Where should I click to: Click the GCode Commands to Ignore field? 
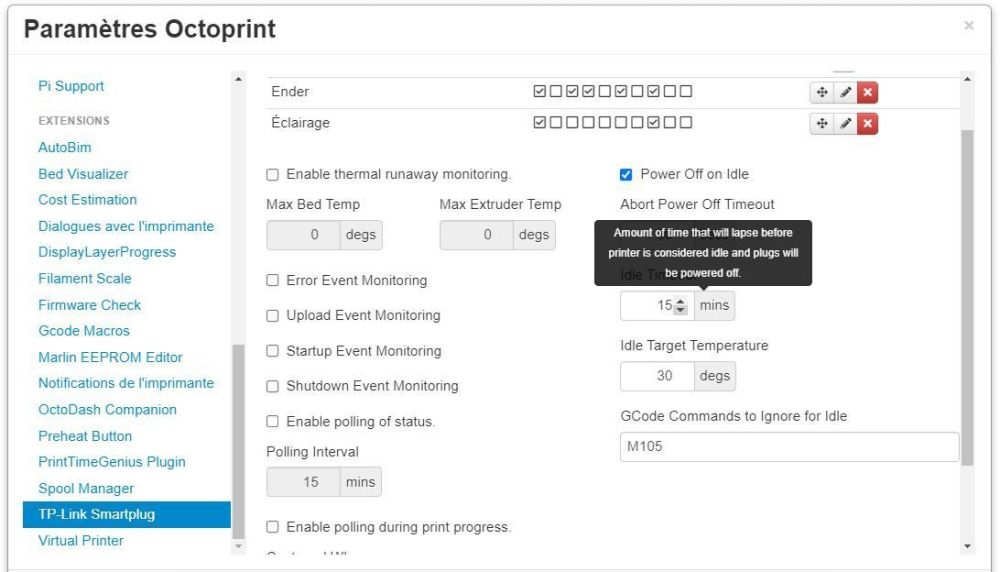coord(788,447)
